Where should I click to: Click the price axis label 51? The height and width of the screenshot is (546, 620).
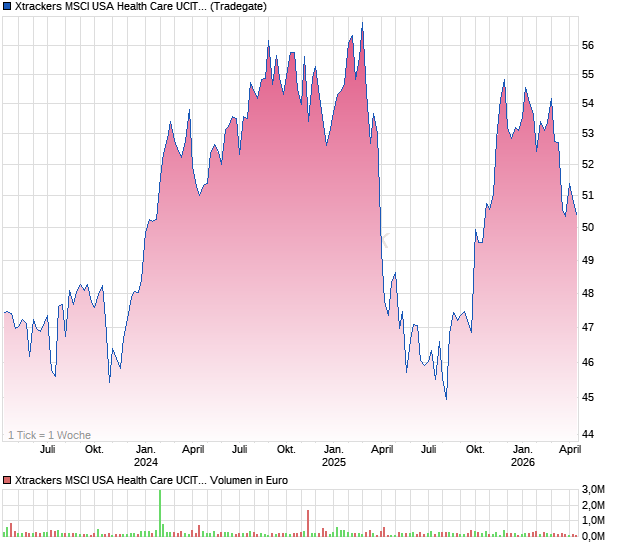click(588, 195)
